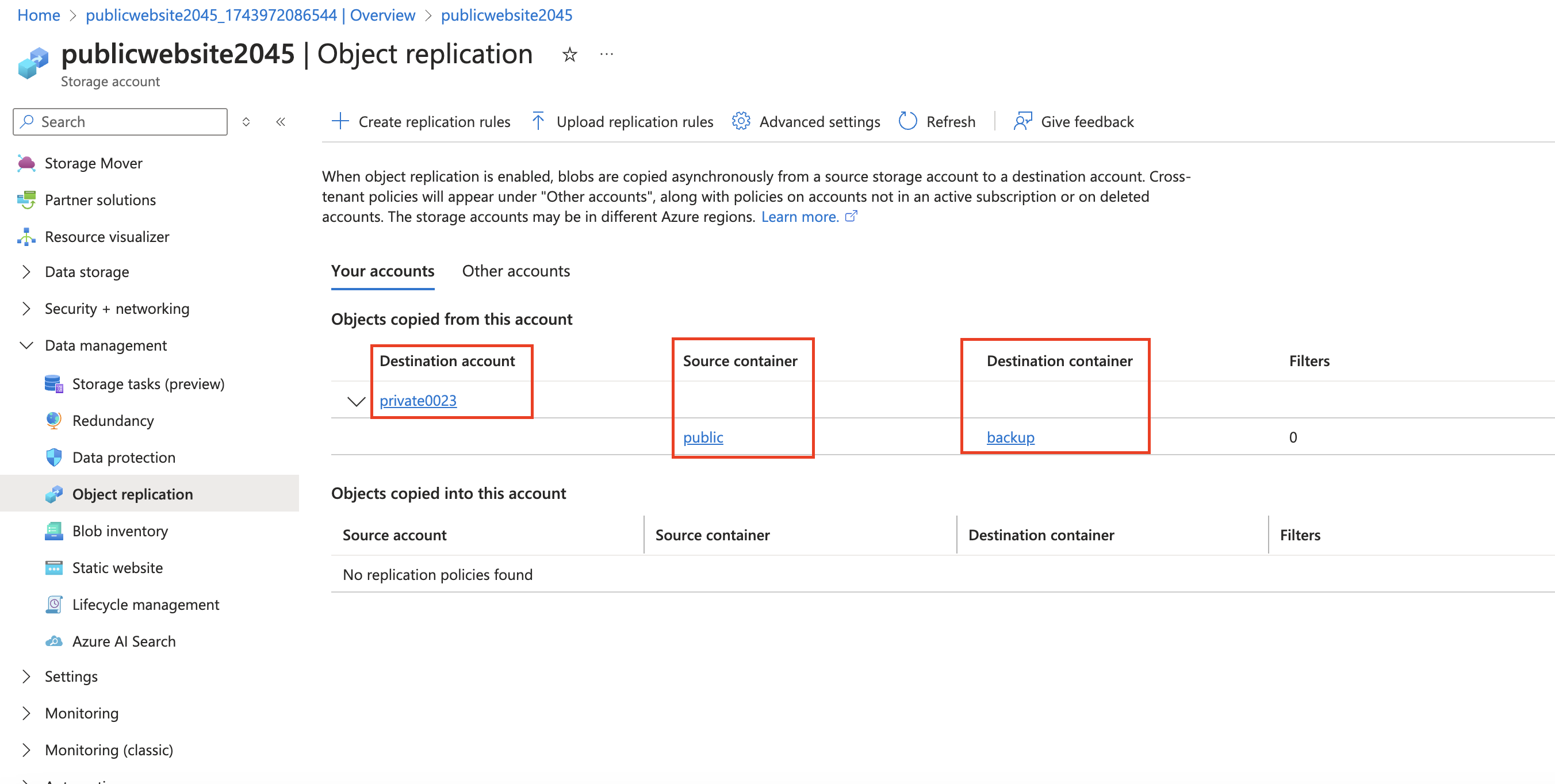Click into the sidebar Search field
1555x784 pixels.
coord(120,122)
